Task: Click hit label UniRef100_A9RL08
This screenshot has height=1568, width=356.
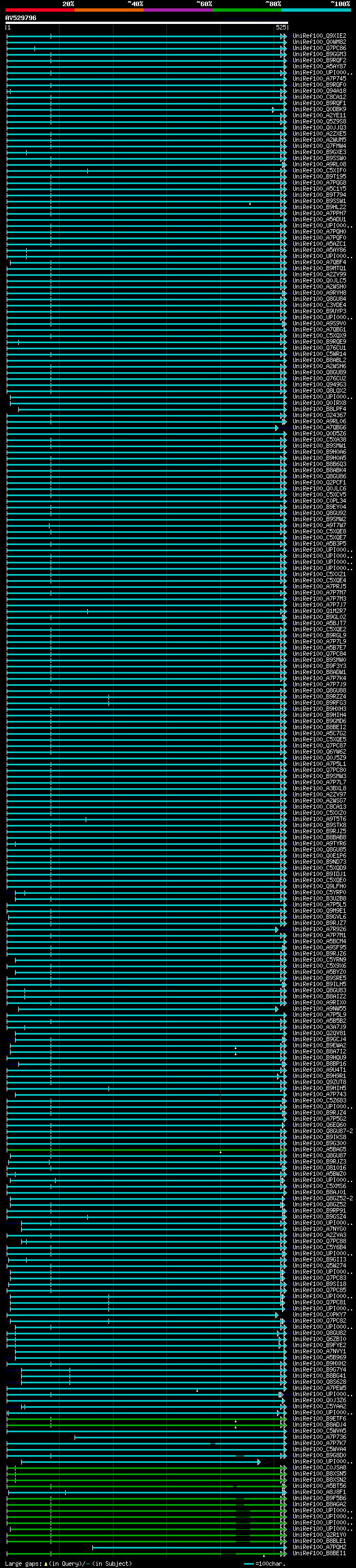Action: [x=319, y=164]
